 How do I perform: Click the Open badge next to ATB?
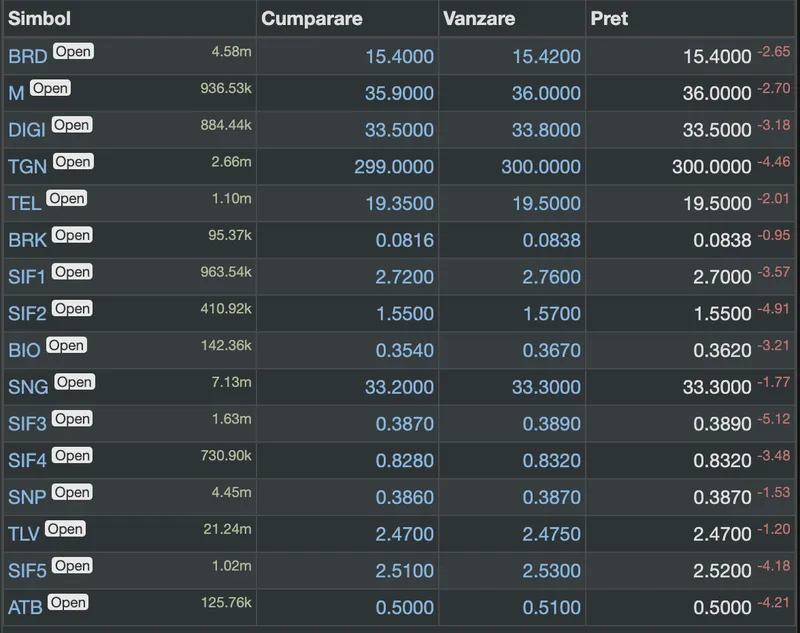pos(68,602)
